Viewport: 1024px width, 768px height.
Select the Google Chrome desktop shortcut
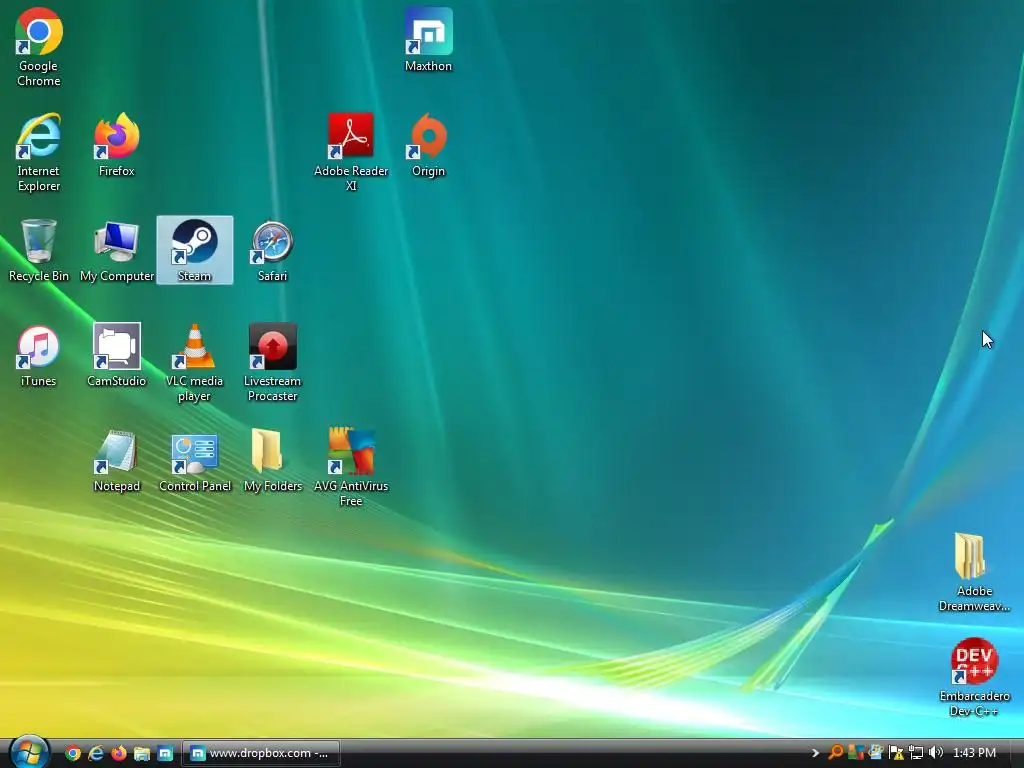39,47
